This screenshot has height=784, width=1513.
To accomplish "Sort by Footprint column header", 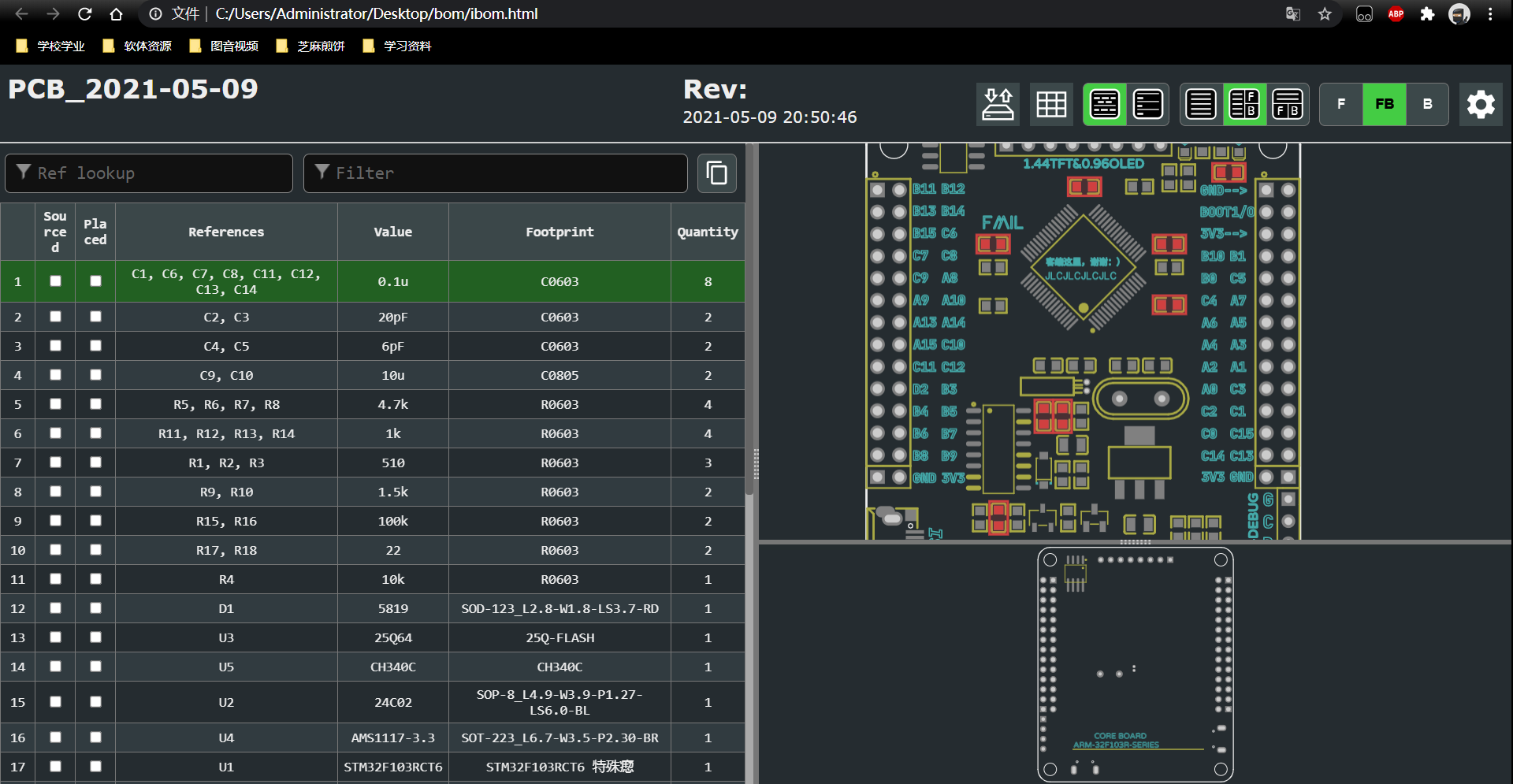I will pos(559,232).
